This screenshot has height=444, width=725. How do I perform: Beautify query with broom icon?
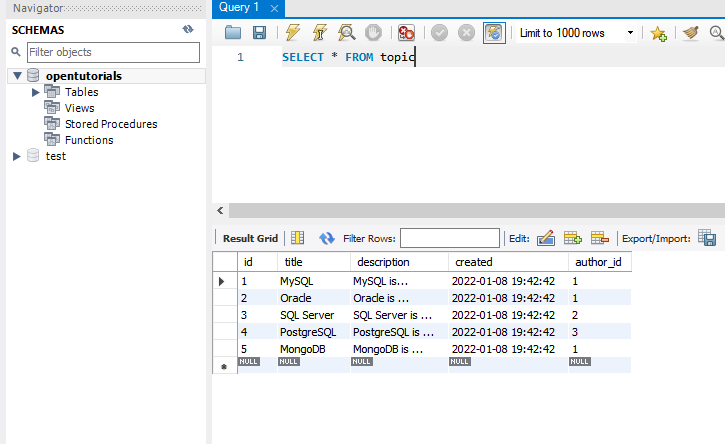pyautogui.click(x=691, y=33)
